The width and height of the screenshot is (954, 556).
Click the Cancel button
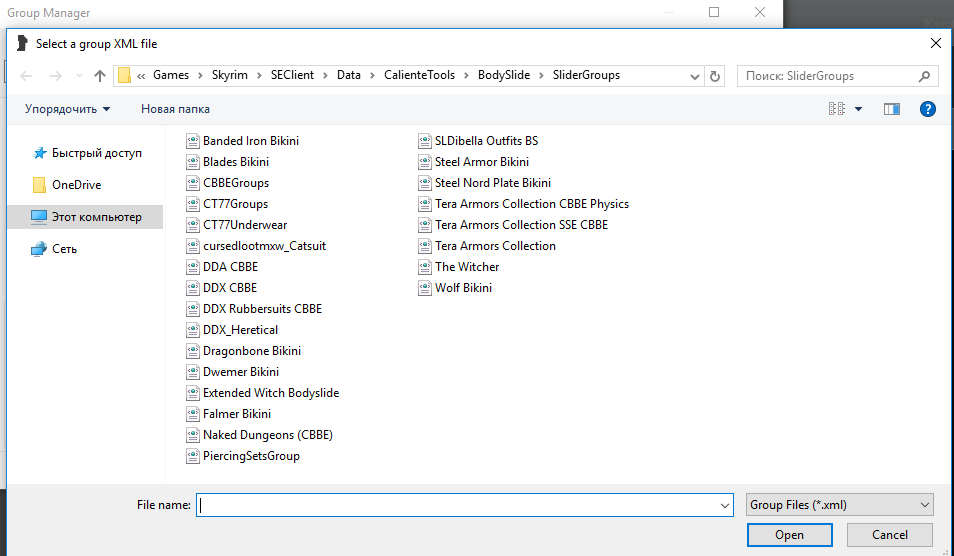pos(889,535)
